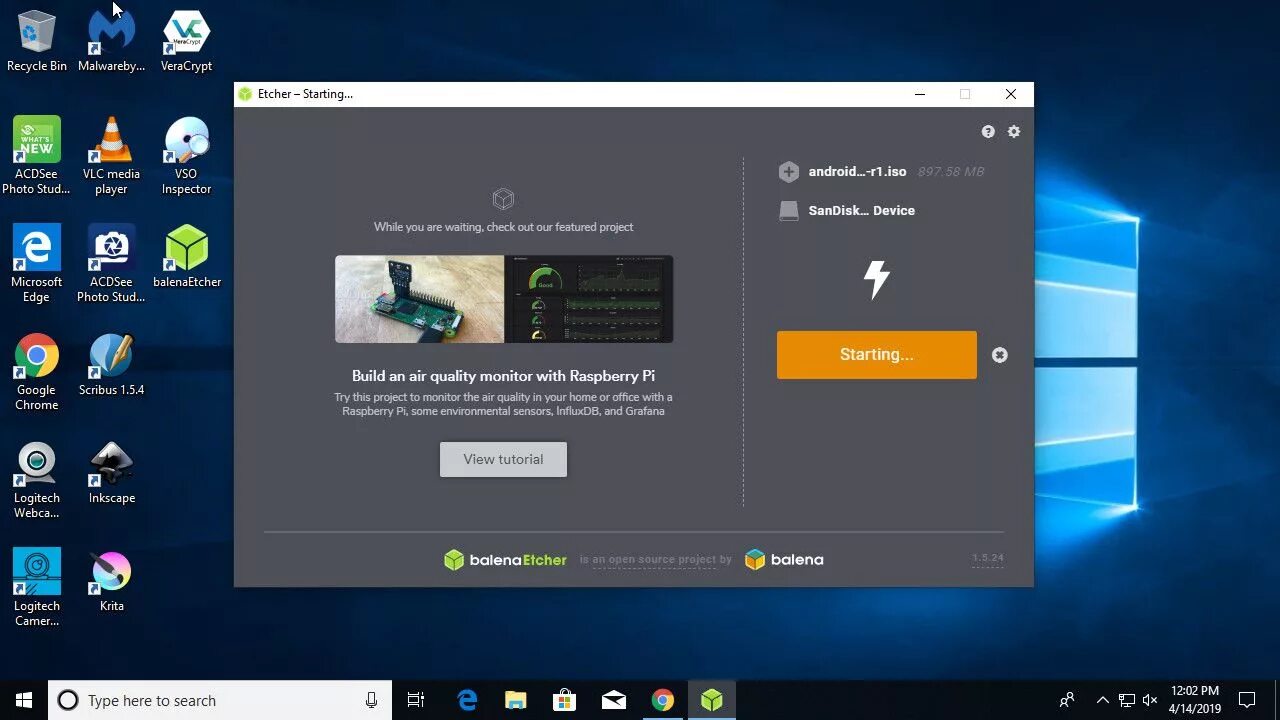The width and height of the screenshot is (1280, 720).
Task: Click the cube icon above featured project text
Action: tap(504, 199)
